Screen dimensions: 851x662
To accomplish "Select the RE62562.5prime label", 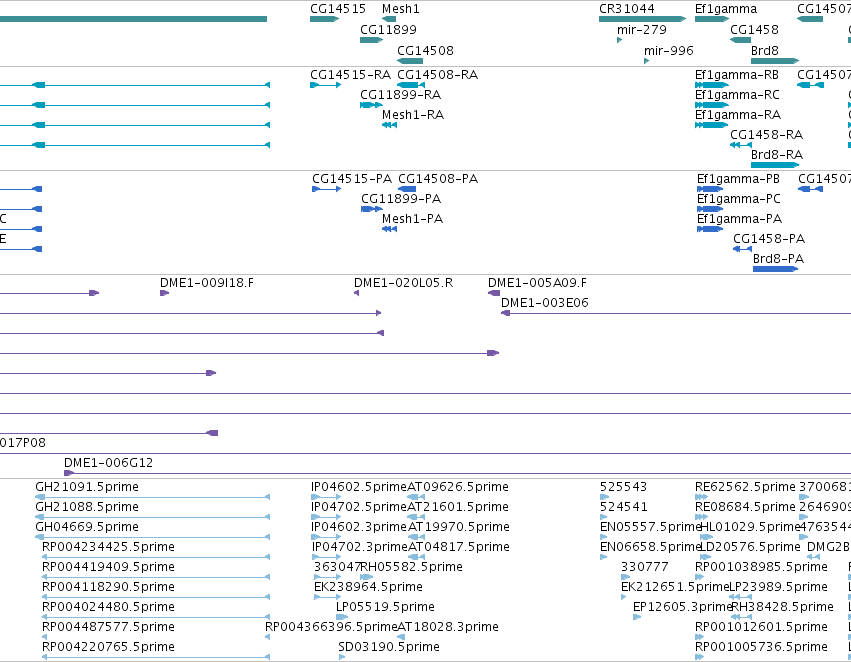I will [x=745, y=487].
